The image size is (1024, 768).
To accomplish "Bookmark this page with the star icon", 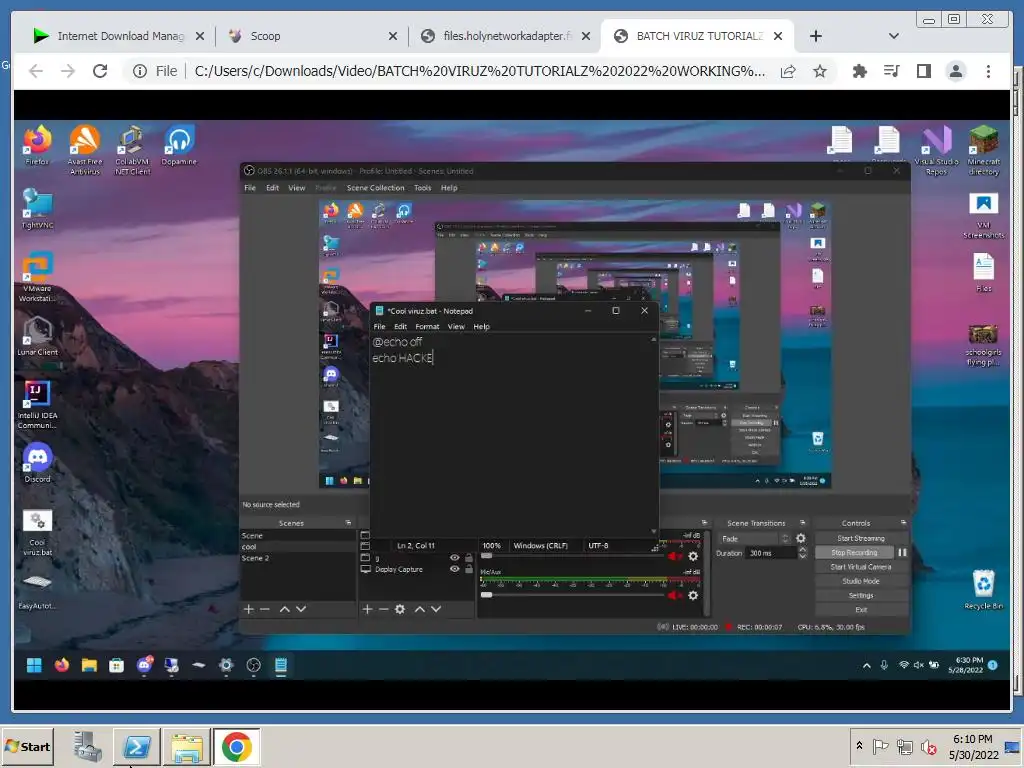I will point(820,71).
